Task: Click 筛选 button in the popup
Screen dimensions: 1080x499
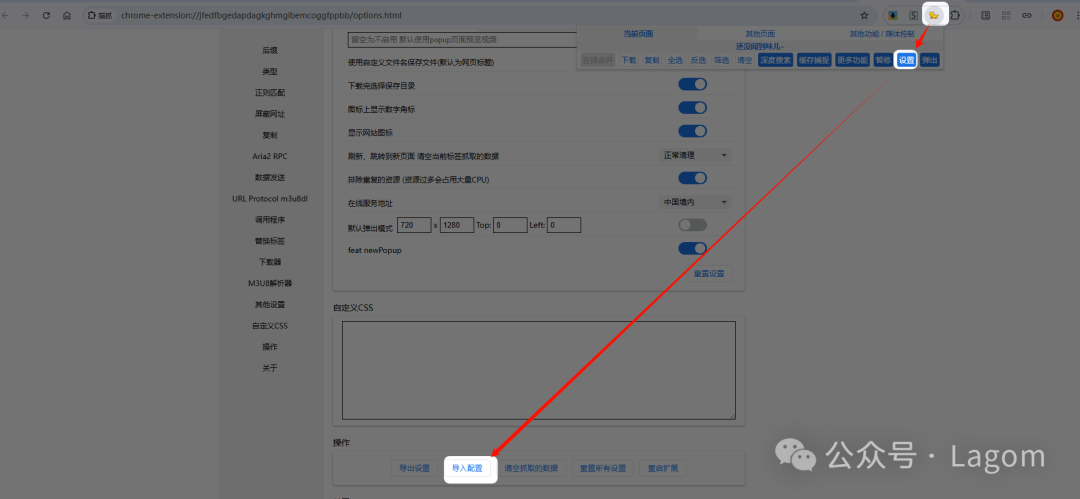Action: (x=721, y=60)
